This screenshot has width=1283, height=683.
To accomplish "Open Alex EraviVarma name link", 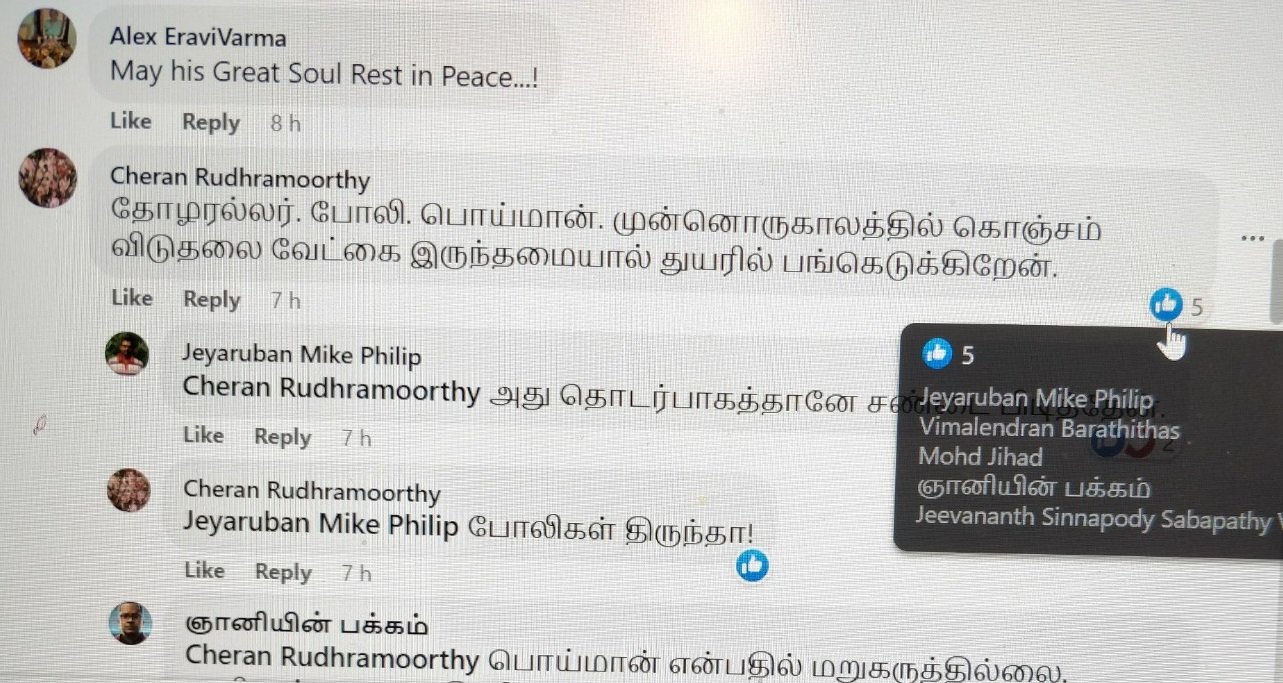I will pyautogui.click(x=198, y=38).
